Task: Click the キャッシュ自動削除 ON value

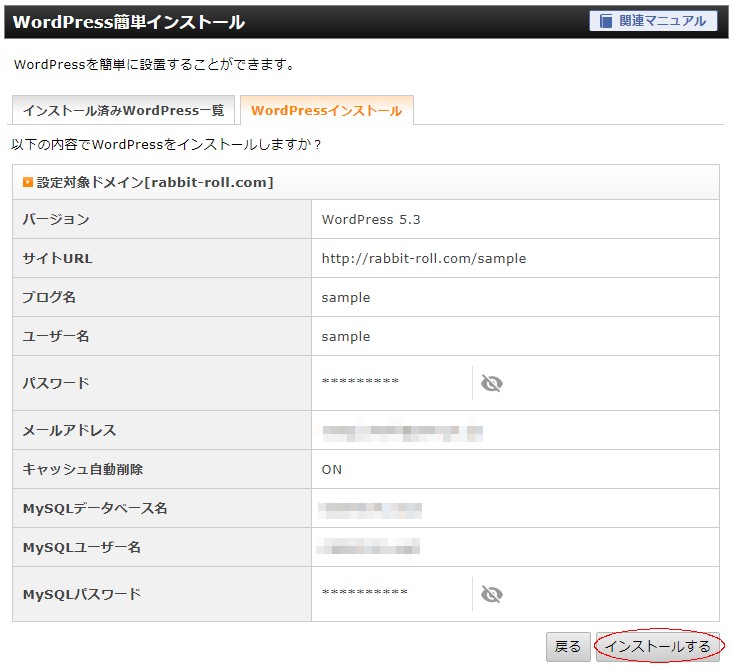Action: click(x=331, y=469)
